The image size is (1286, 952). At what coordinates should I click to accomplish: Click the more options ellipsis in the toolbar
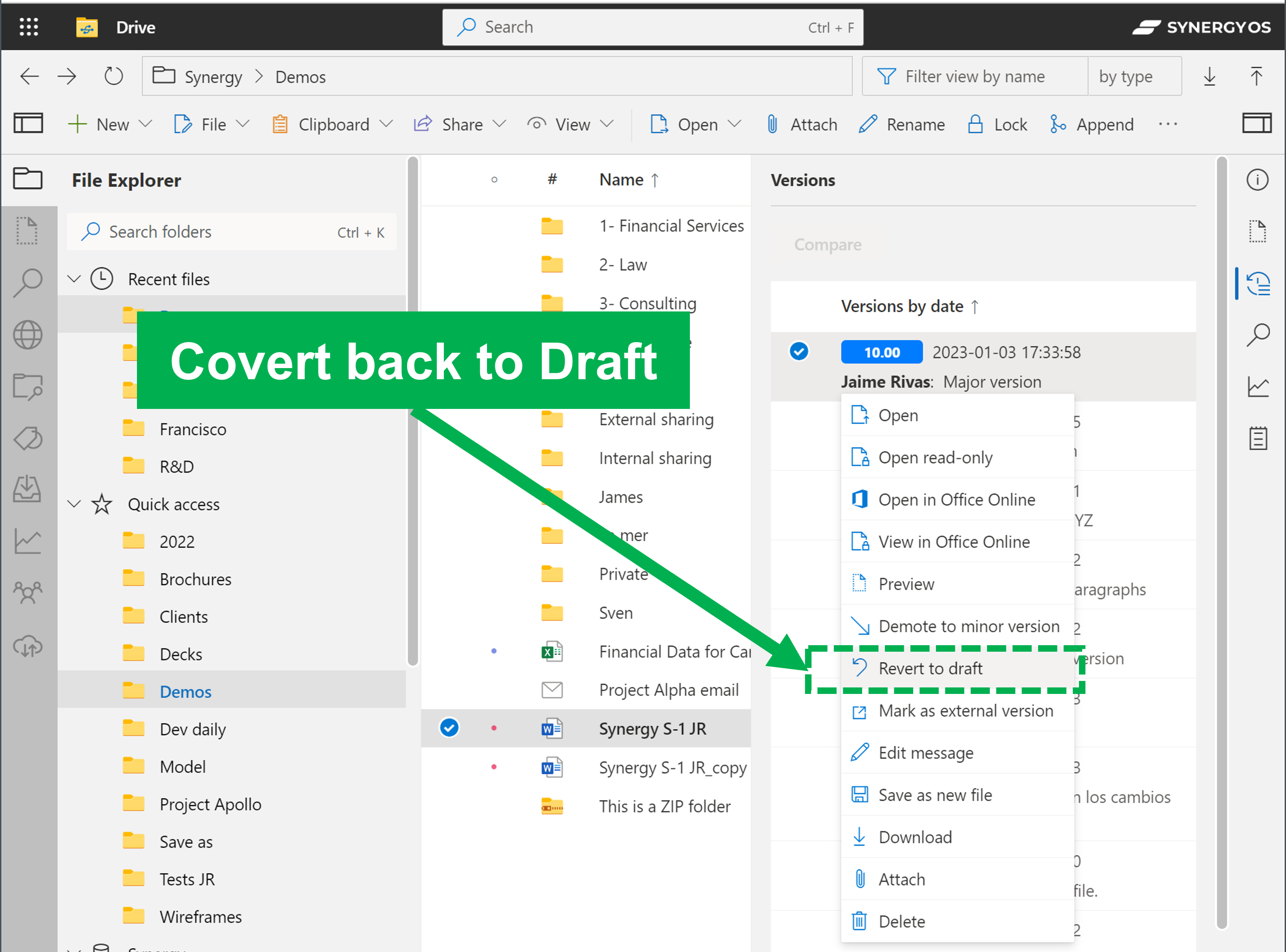pos(1167,124)
